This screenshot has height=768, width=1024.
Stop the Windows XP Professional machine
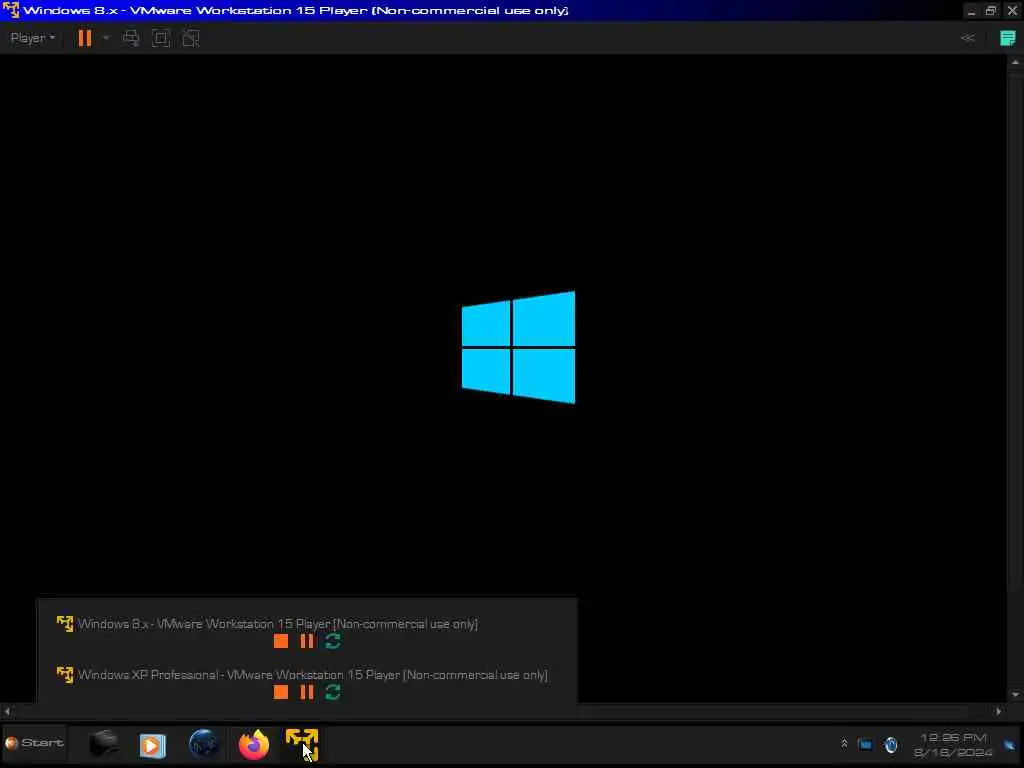[281, 692]
